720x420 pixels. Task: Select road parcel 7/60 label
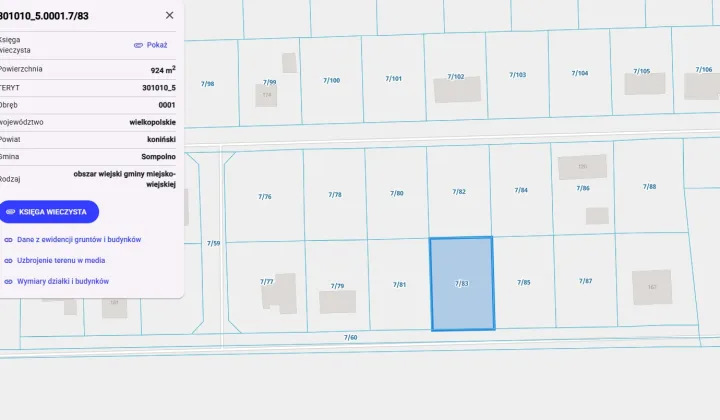tap(350, 337)
